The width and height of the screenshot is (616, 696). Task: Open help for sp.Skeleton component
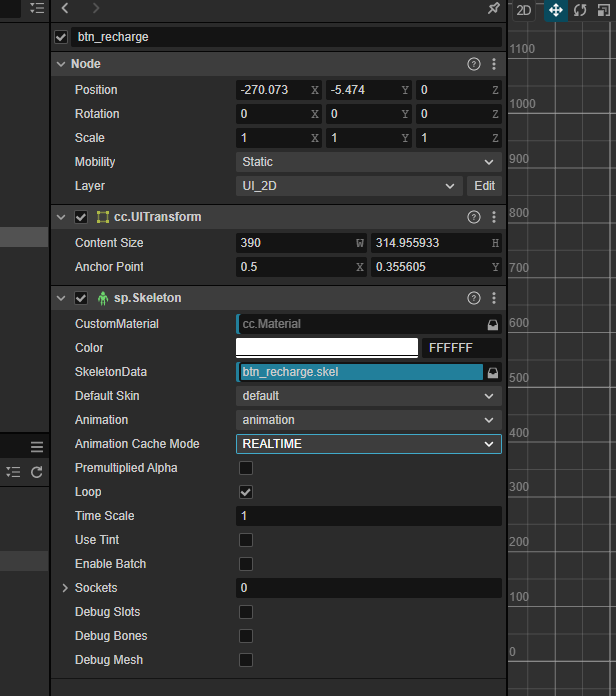[x=474, y=298]
